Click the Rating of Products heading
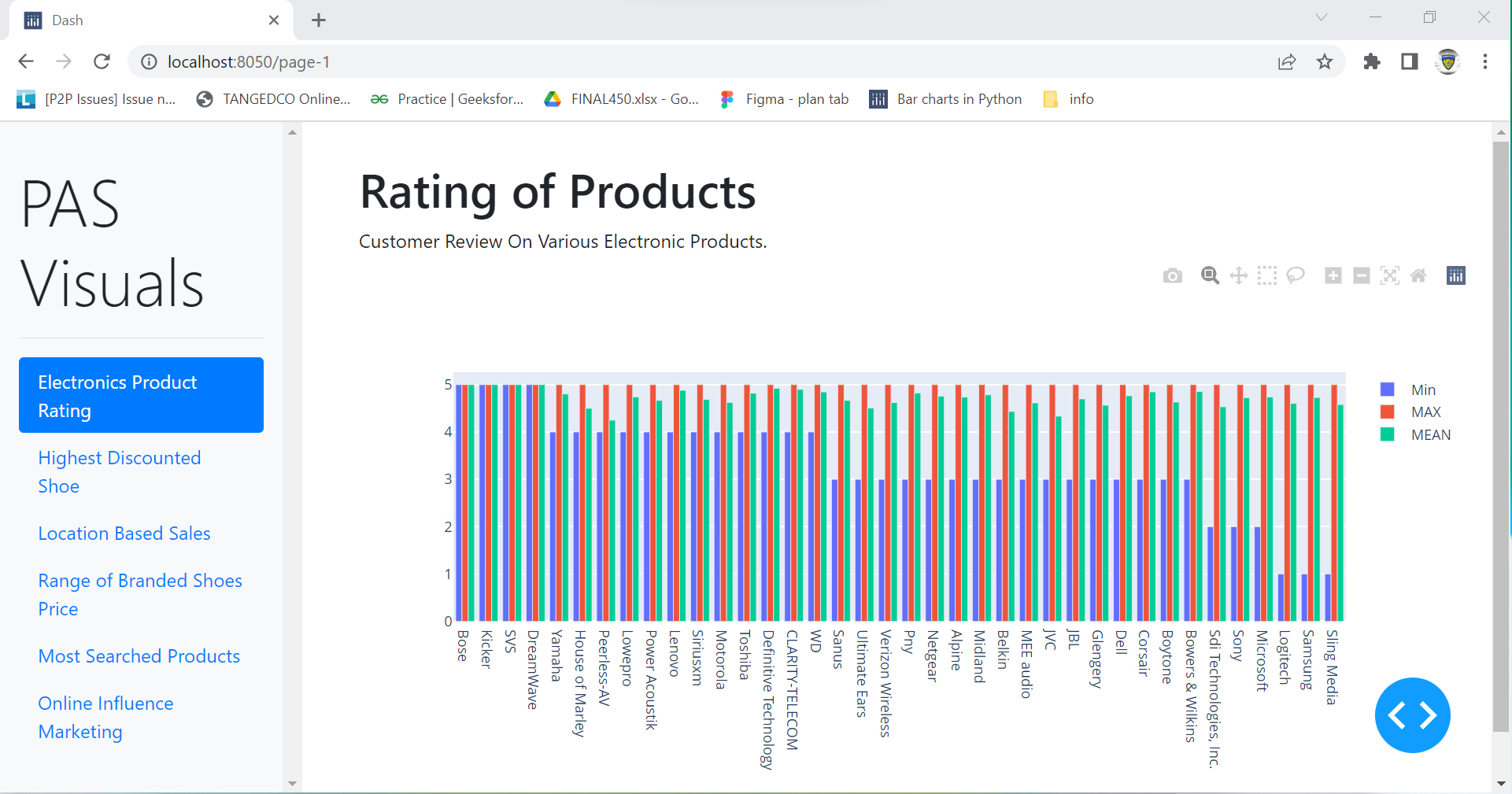Viewport: 1512px width, 794px height. pos(557,192)
